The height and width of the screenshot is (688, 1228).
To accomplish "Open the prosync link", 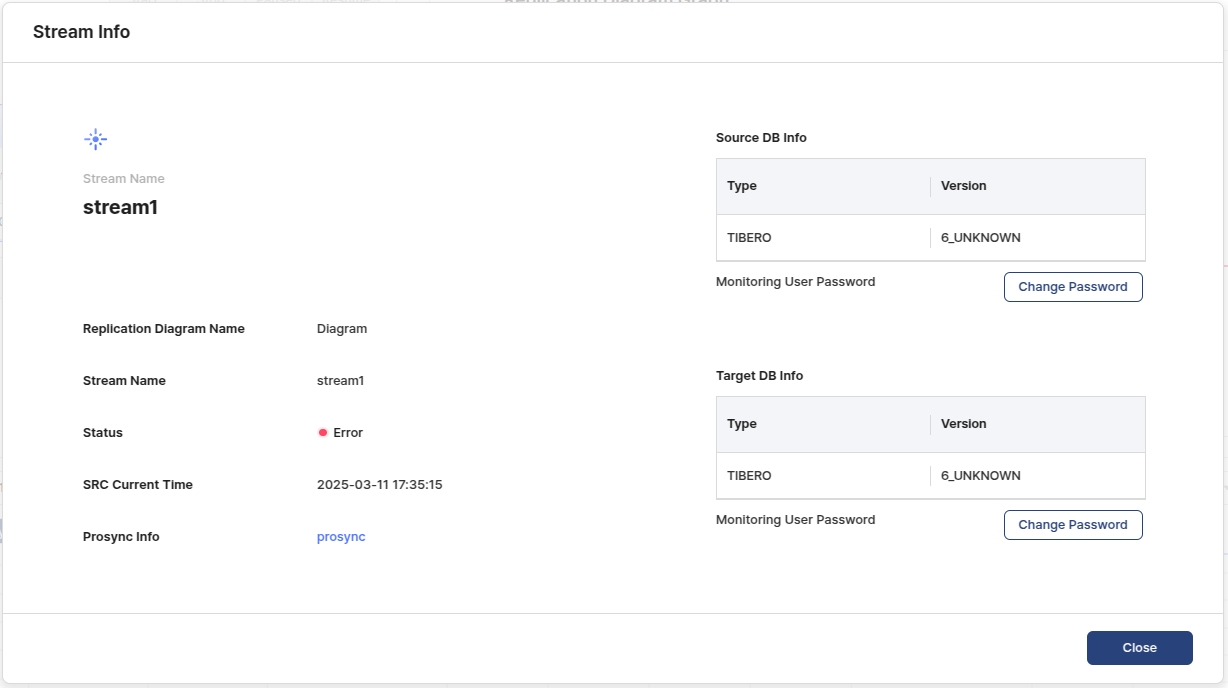I will pyautogui.click(x=341, y=537).
